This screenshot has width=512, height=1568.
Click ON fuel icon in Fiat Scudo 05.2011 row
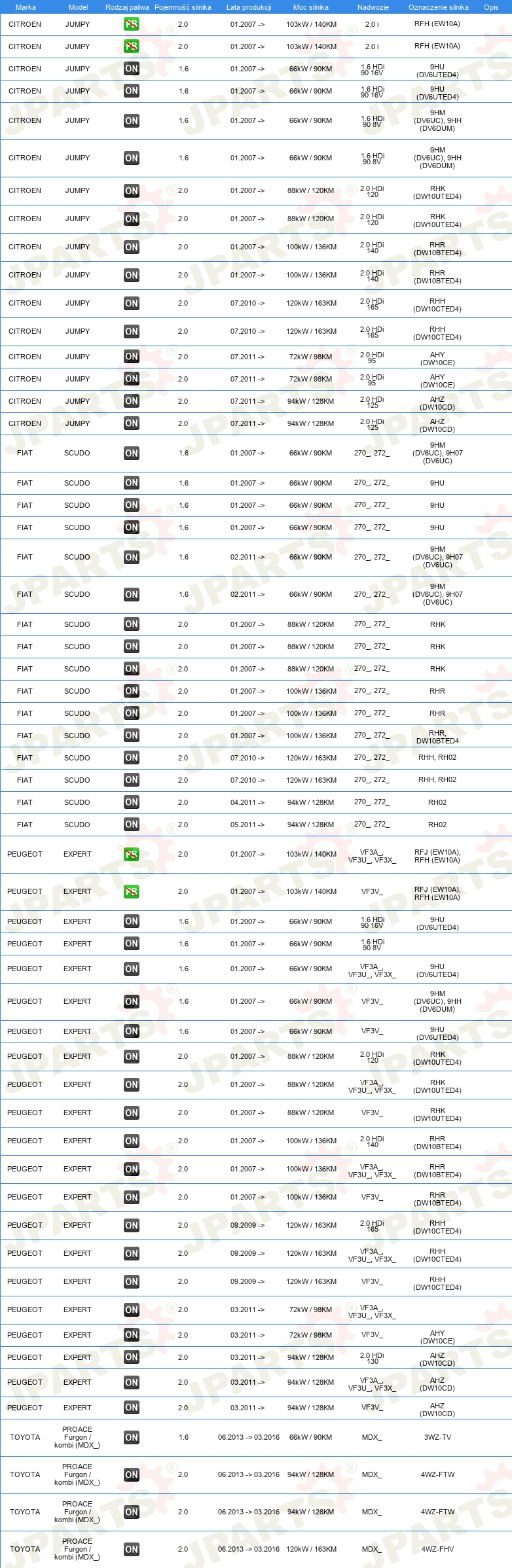[132, 825]
